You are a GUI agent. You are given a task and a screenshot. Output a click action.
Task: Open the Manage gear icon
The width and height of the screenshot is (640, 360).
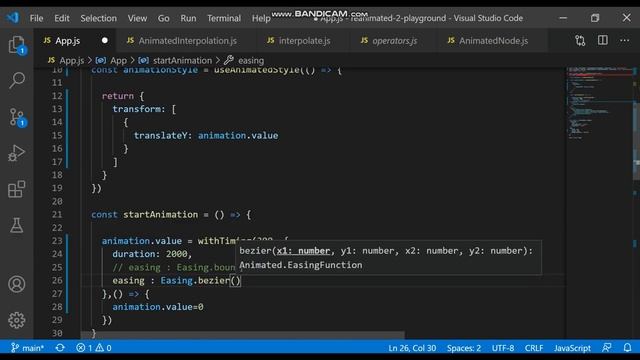click(17, 320)
